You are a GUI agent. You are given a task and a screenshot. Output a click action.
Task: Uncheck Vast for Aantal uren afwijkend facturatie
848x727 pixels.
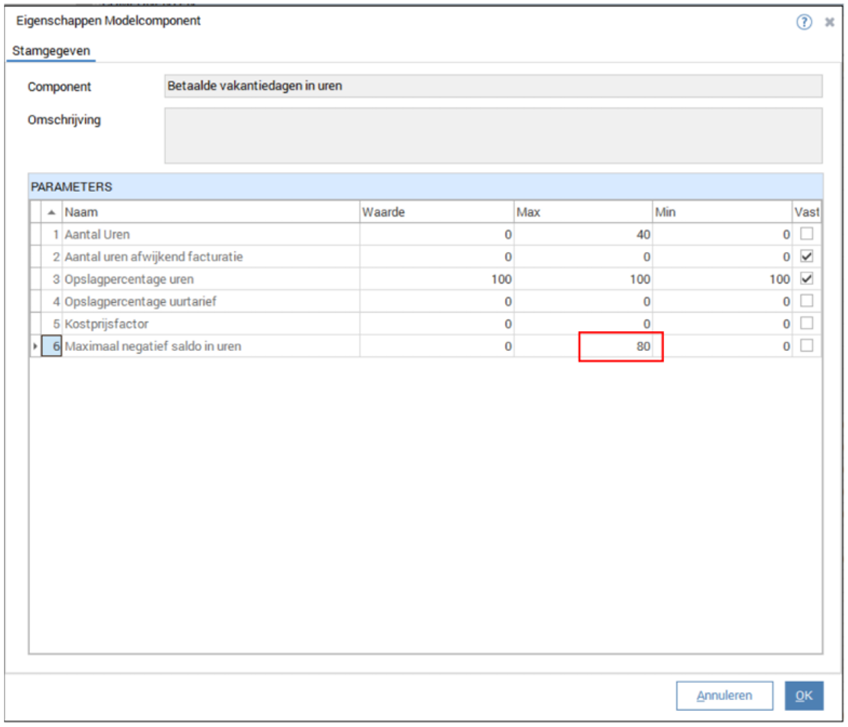[807, 257]
